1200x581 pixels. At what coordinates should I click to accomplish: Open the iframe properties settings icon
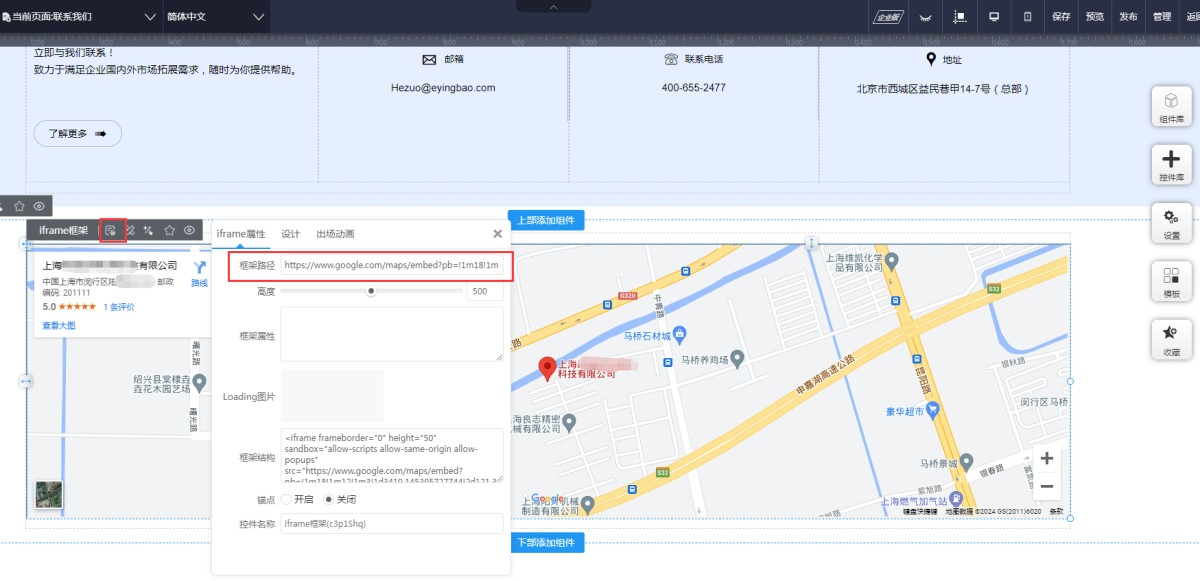click(x=111, y=231)
